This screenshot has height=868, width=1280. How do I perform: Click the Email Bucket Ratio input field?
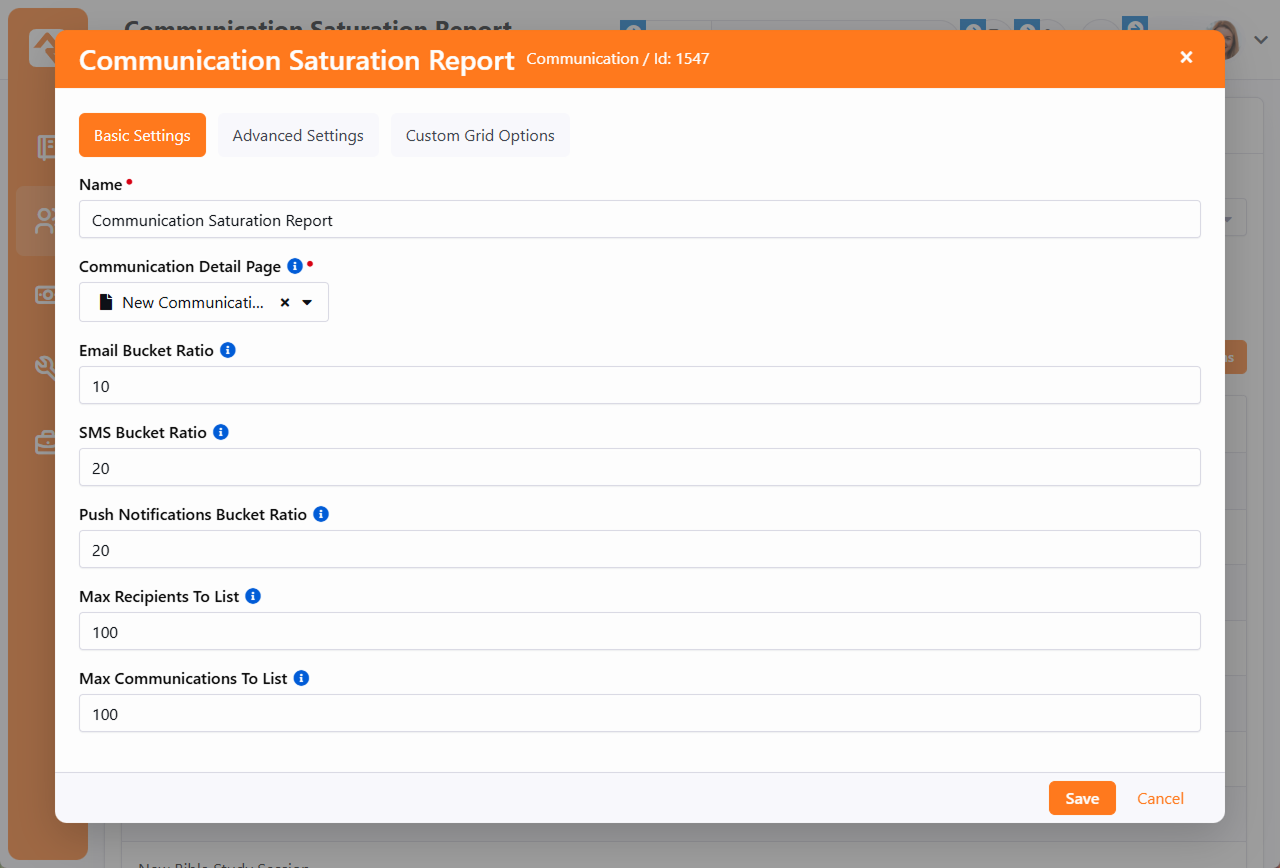point(640,385)
